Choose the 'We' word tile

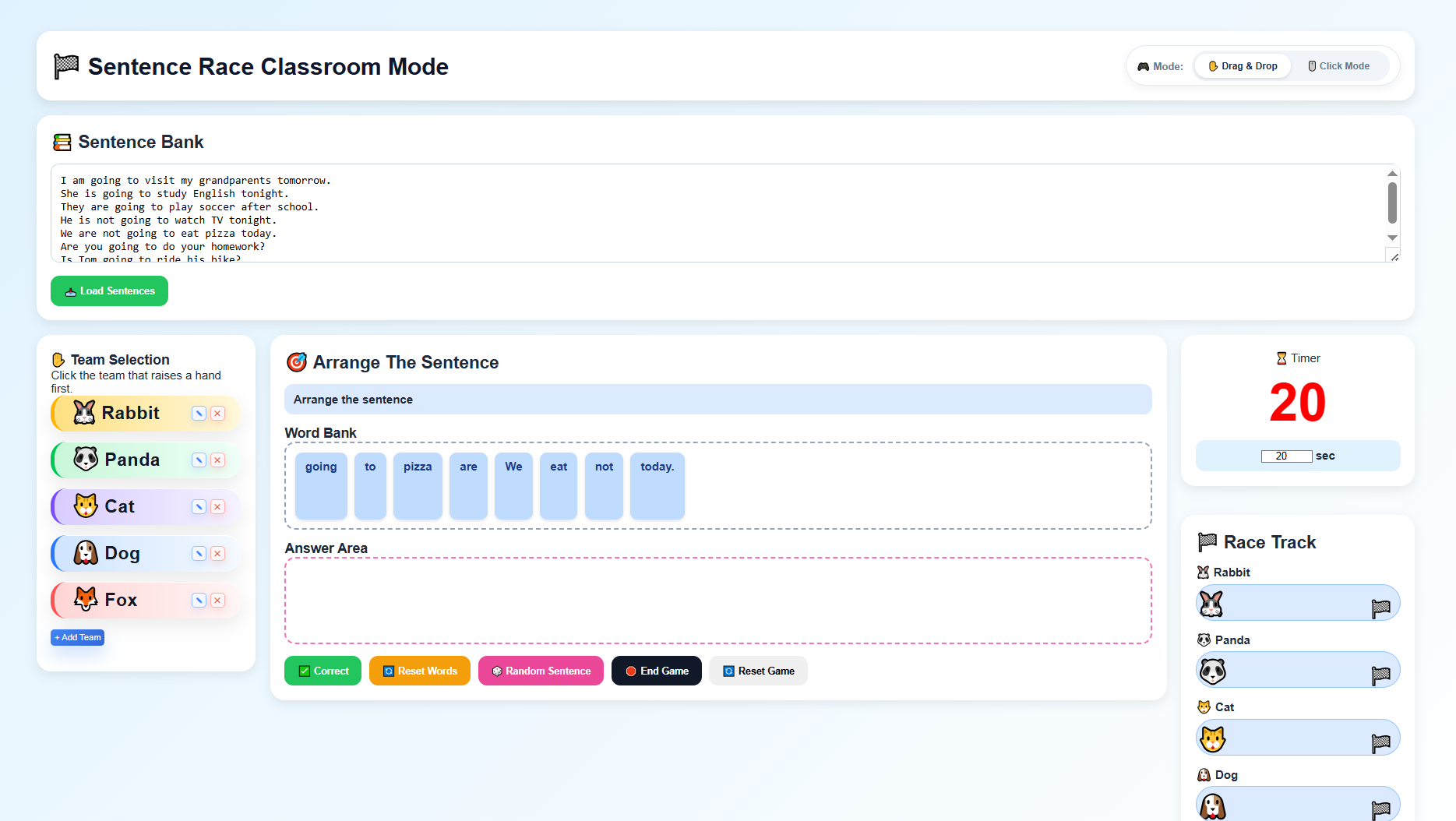point(513,486)
